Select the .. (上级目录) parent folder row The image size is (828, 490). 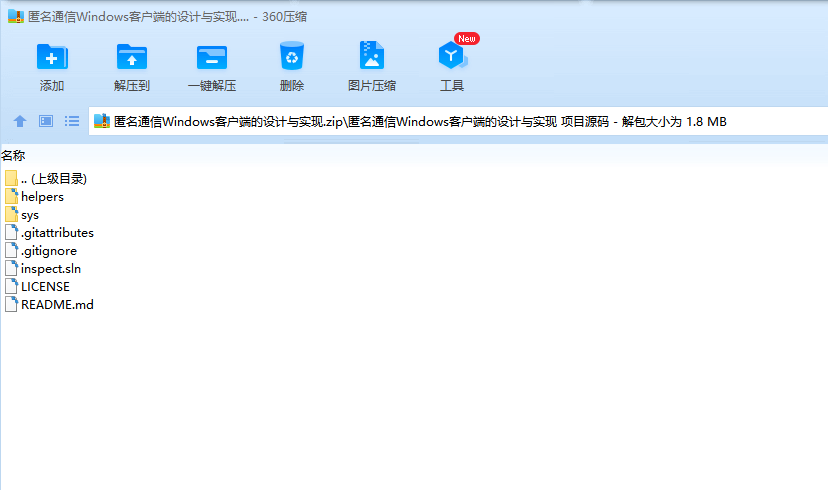(46, 178)
